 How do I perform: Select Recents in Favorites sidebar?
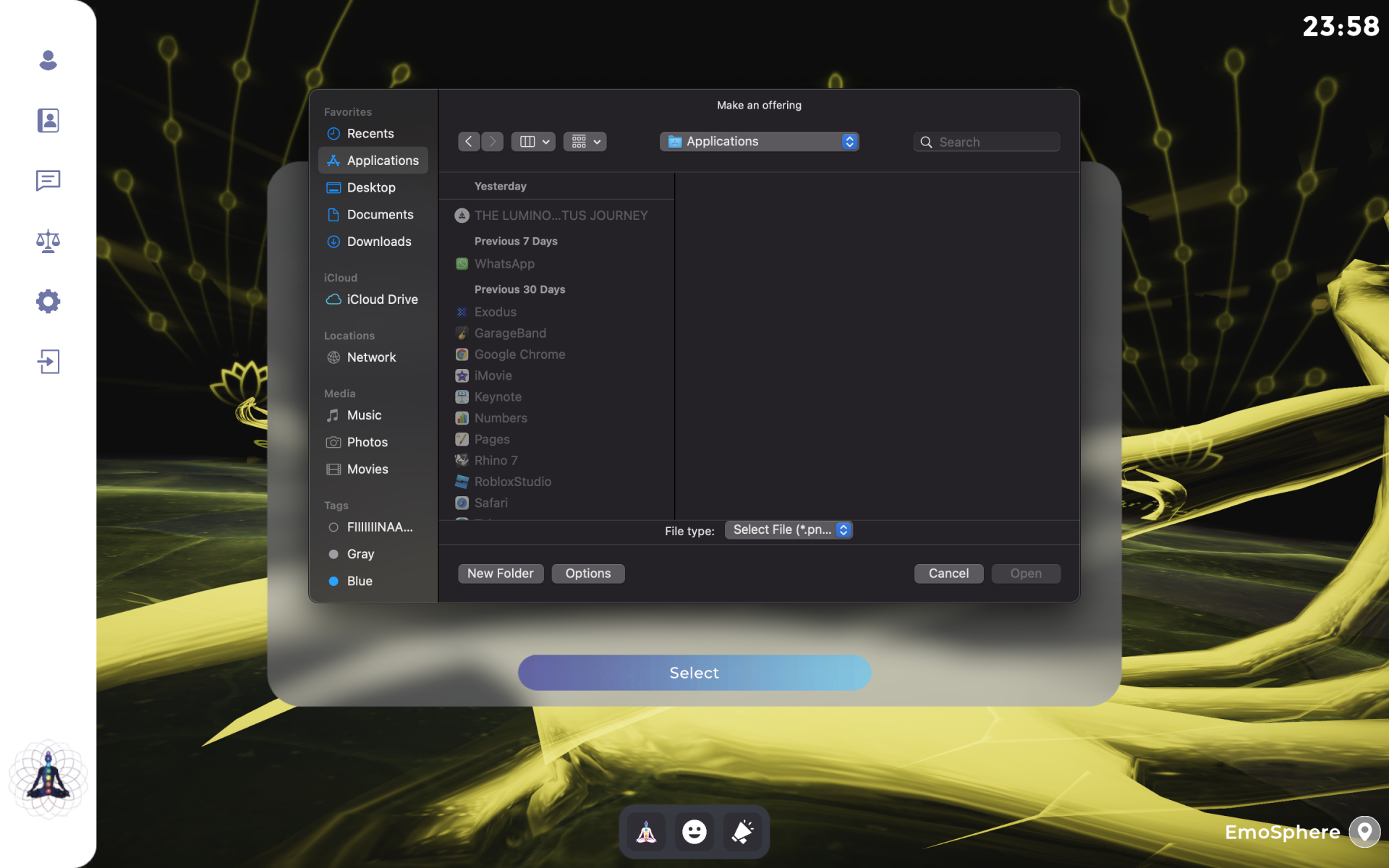coord(373,134)
